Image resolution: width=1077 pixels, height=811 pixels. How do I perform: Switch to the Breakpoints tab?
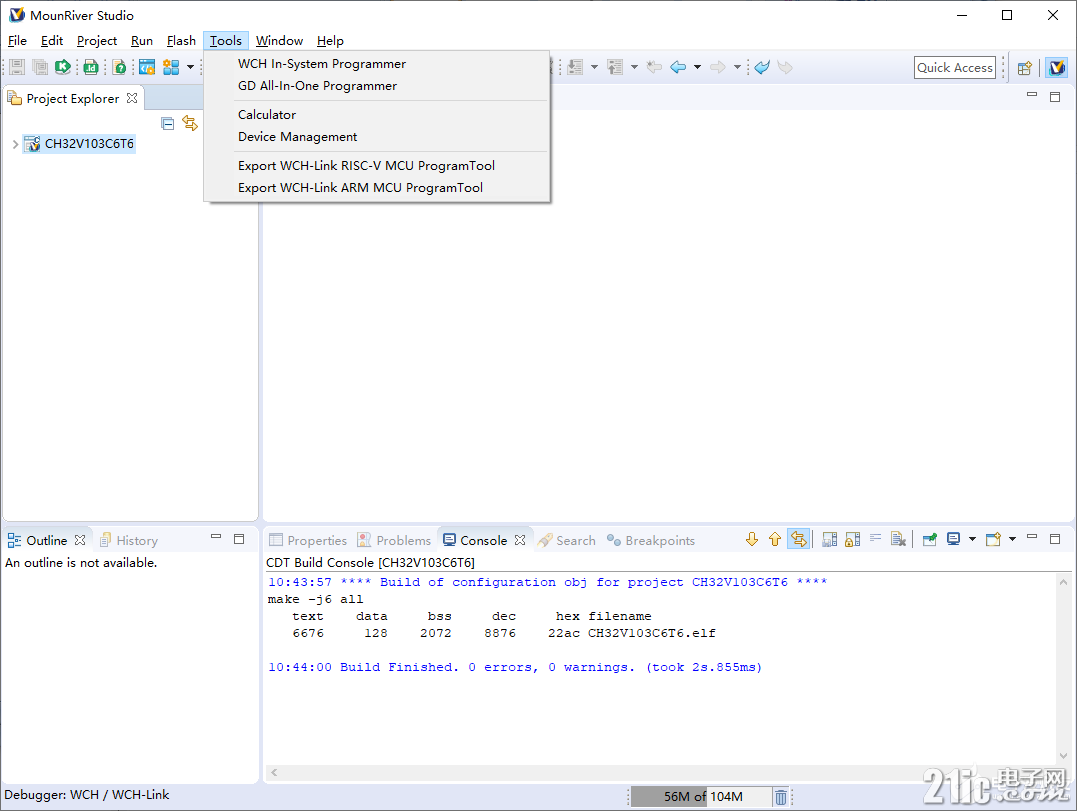click(650, 540)
